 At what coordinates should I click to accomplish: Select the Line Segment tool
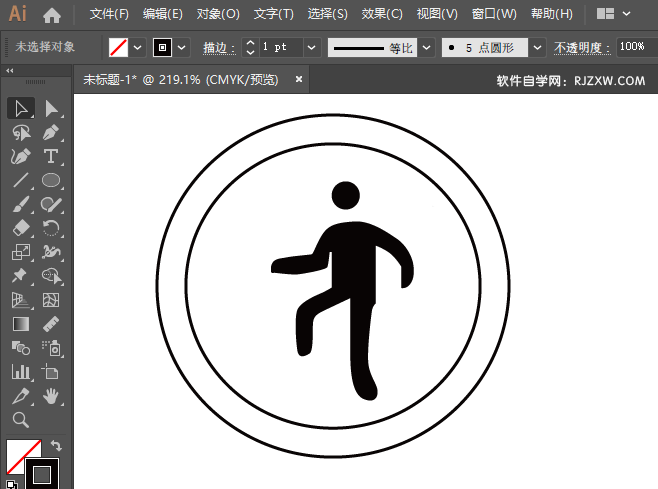(x=21, y=180)
